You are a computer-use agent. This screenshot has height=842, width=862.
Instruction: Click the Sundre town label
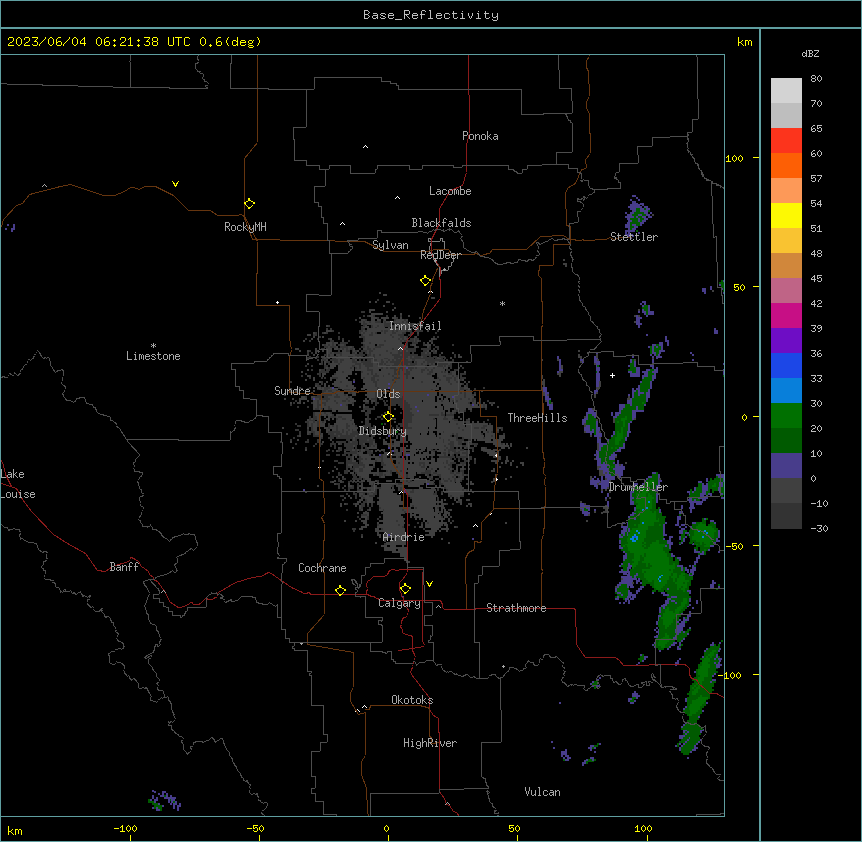point(292,391)
